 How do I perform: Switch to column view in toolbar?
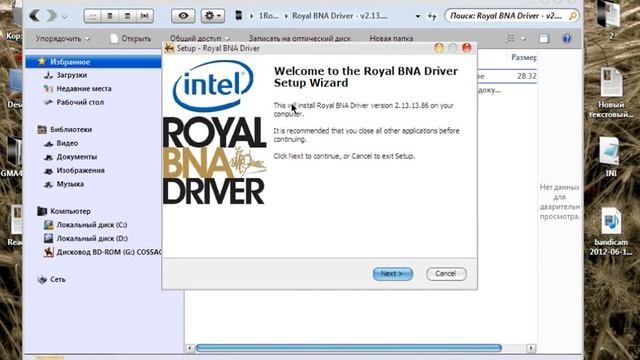tap(127, 16)
